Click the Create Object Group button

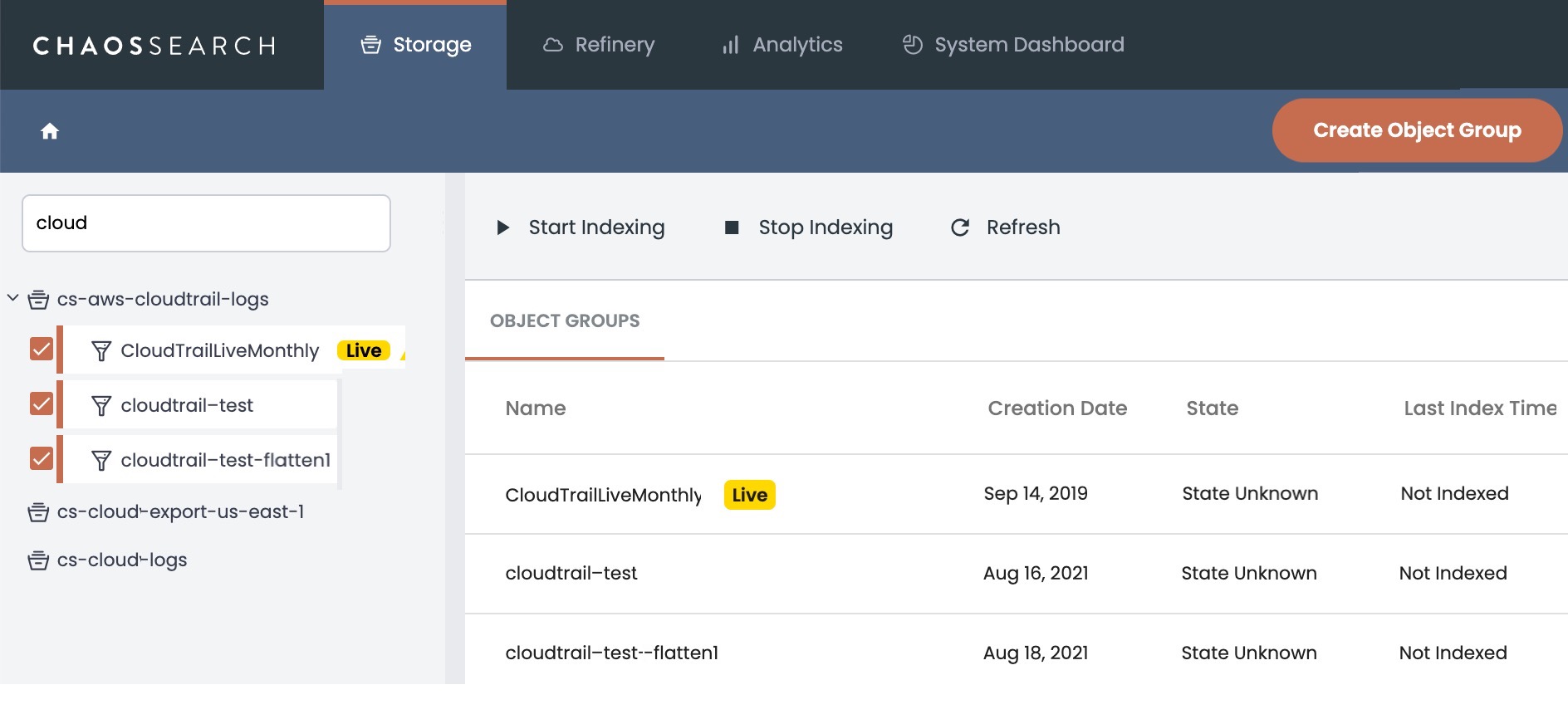tap(1417, 130)
